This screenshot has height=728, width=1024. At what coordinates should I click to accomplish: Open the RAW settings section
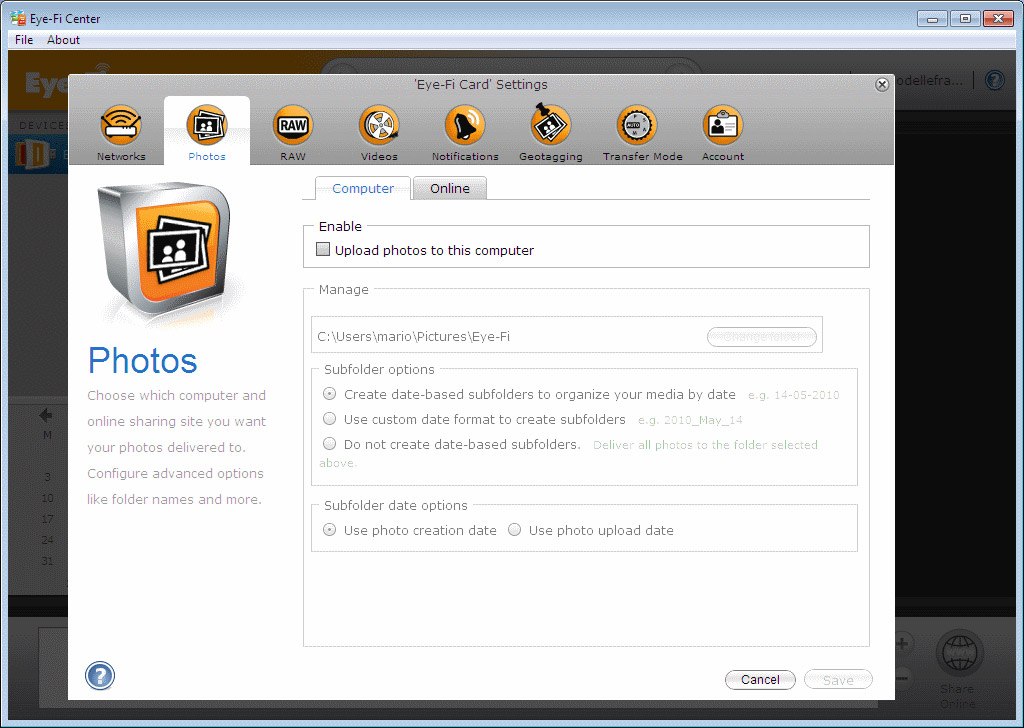293,133
